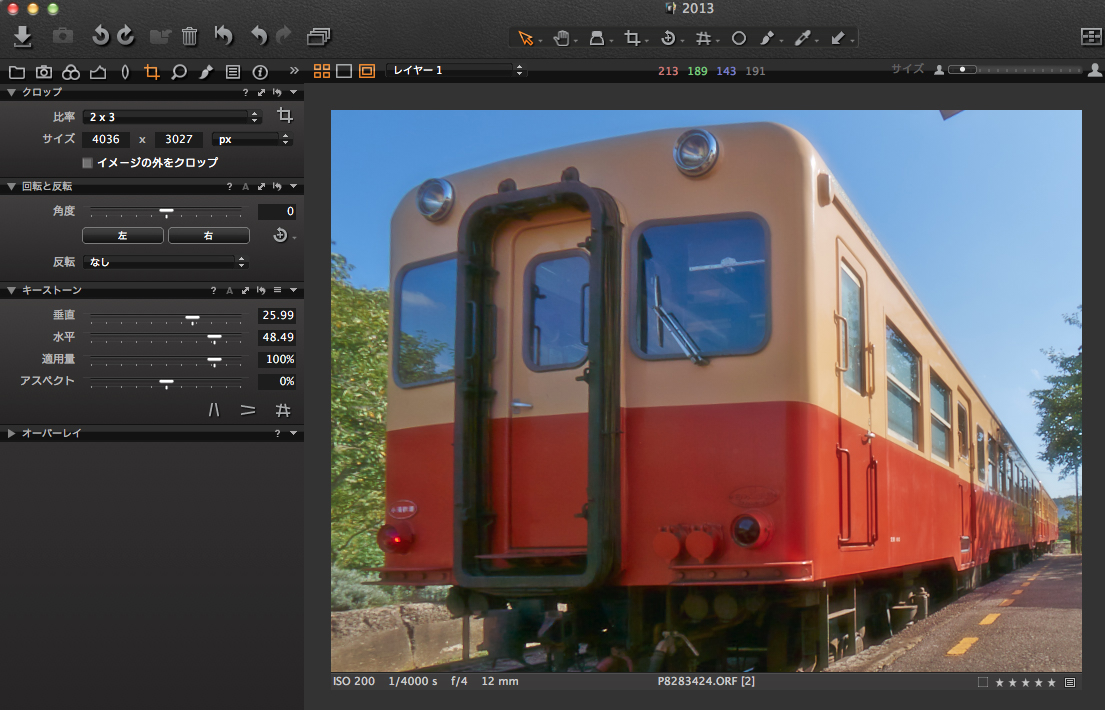Screen dimensions: 1105x710
Task: Click the trash delete icon
Action: coord(189,37)
